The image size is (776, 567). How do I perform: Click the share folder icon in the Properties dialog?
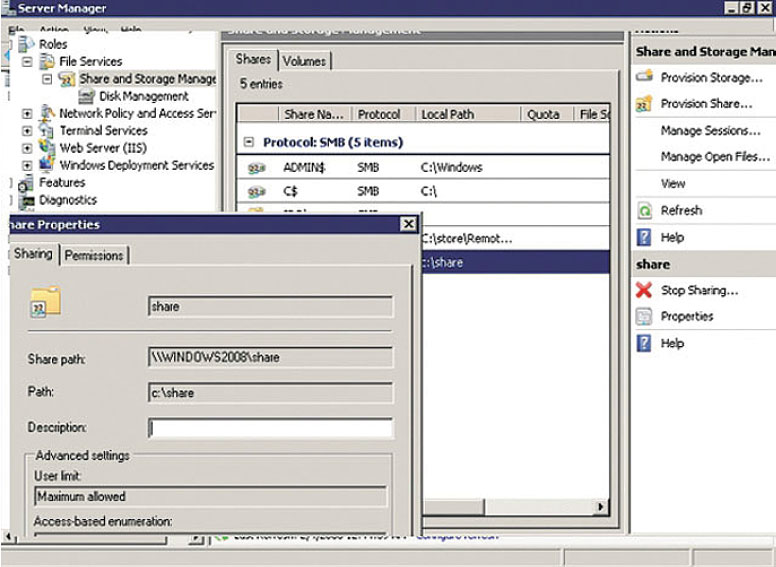click(x=45, y=302)
